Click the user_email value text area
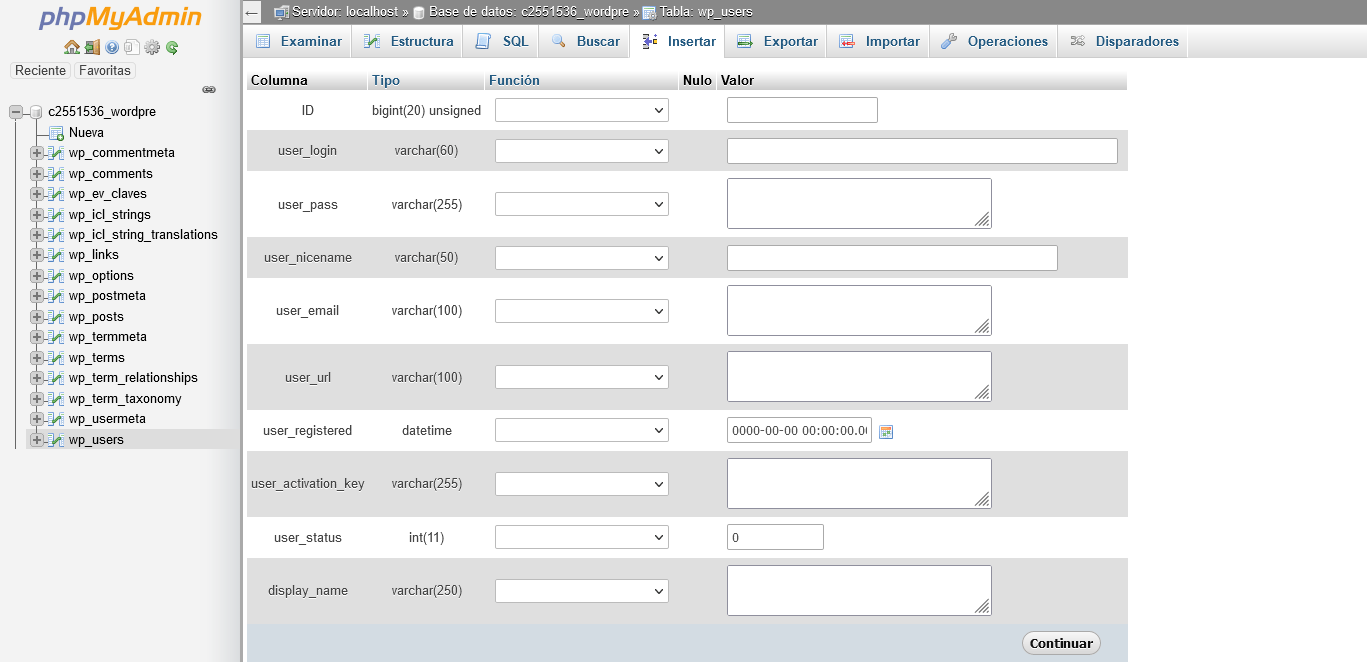This screenshot has height=662, width=1367. (858, 310)
